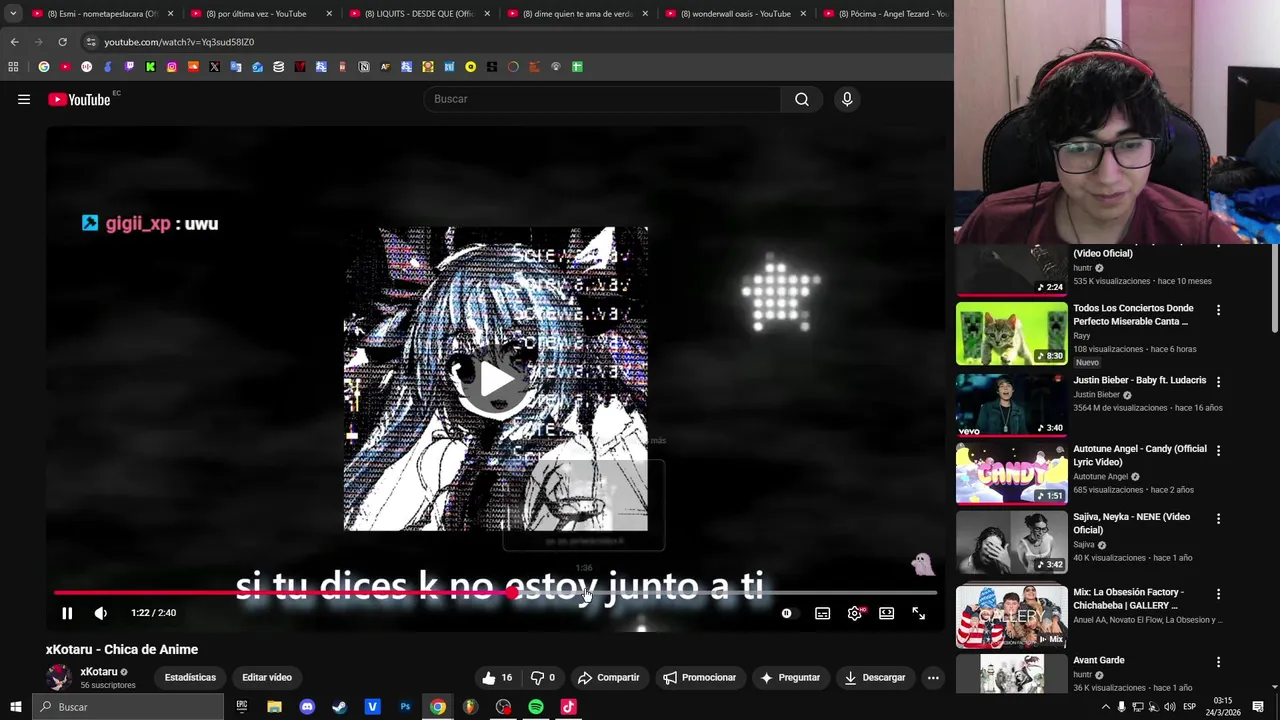The image size is (1280, 720).
Task: Open the YouTube guide hamburger menu
Action: coord(24,99)
